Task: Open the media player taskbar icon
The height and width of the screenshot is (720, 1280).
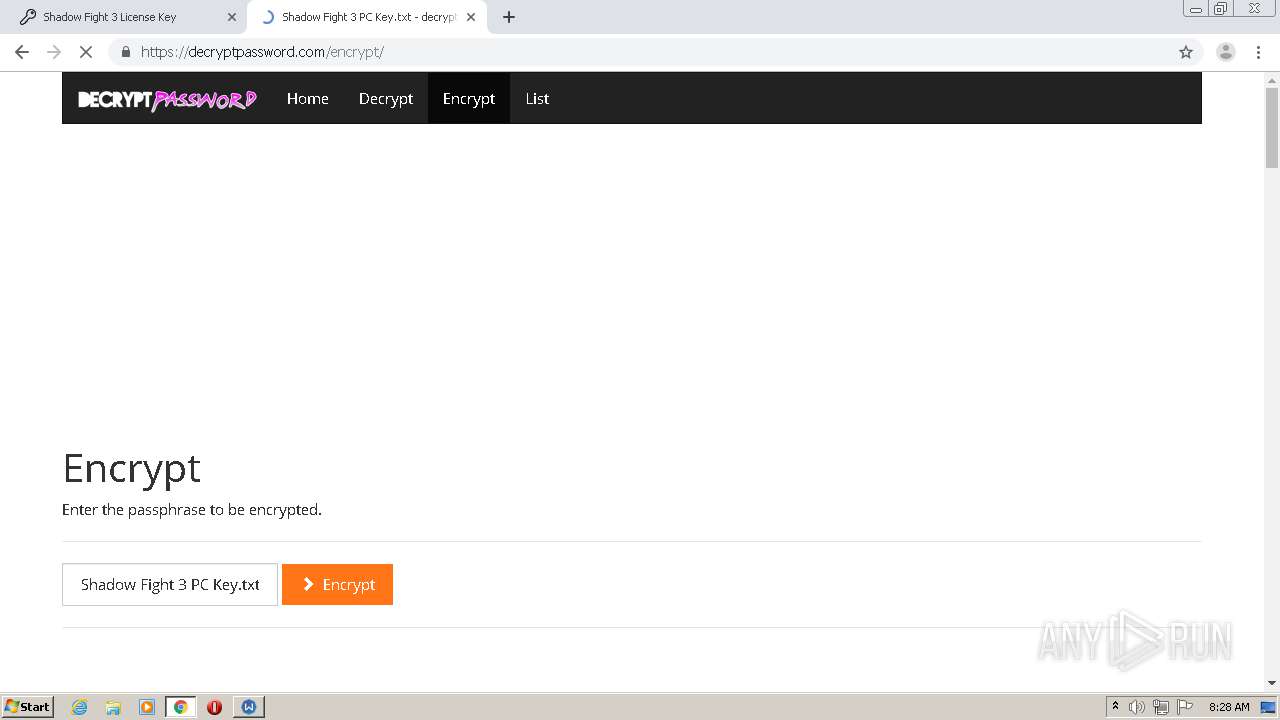Action: 147,707
